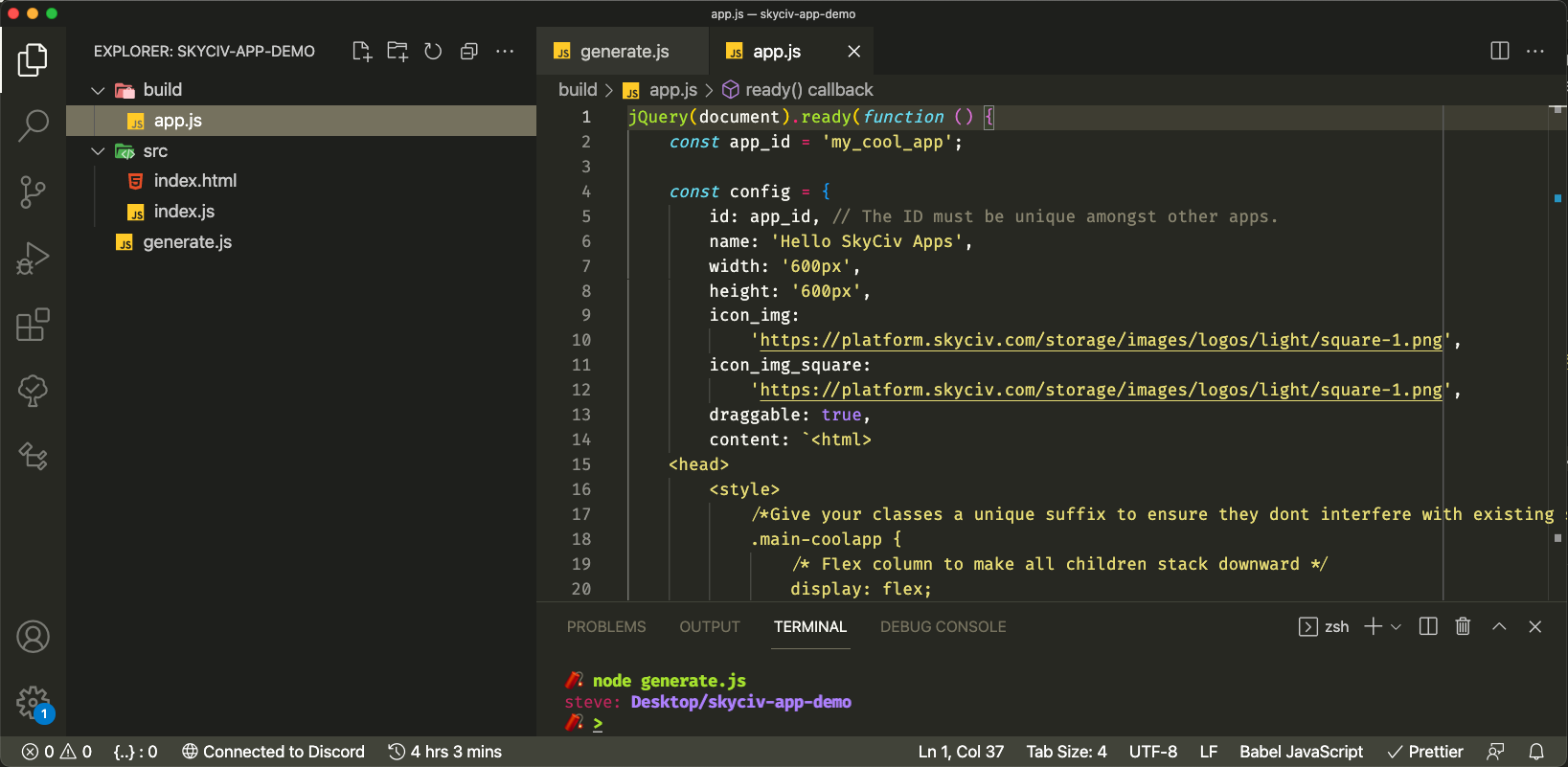Collapse the src folder

pos(98,151)
